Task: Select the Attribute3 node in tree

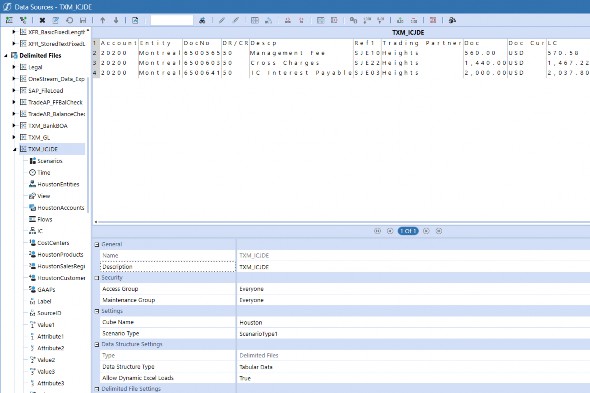Action: [x=47, y=383]
